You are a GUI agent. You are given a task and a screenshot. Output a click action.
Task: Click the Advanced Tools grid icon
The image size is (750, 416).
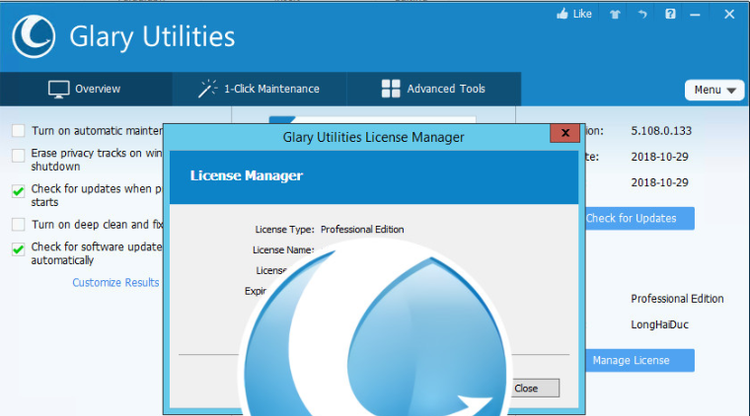(x=391, y=89)
